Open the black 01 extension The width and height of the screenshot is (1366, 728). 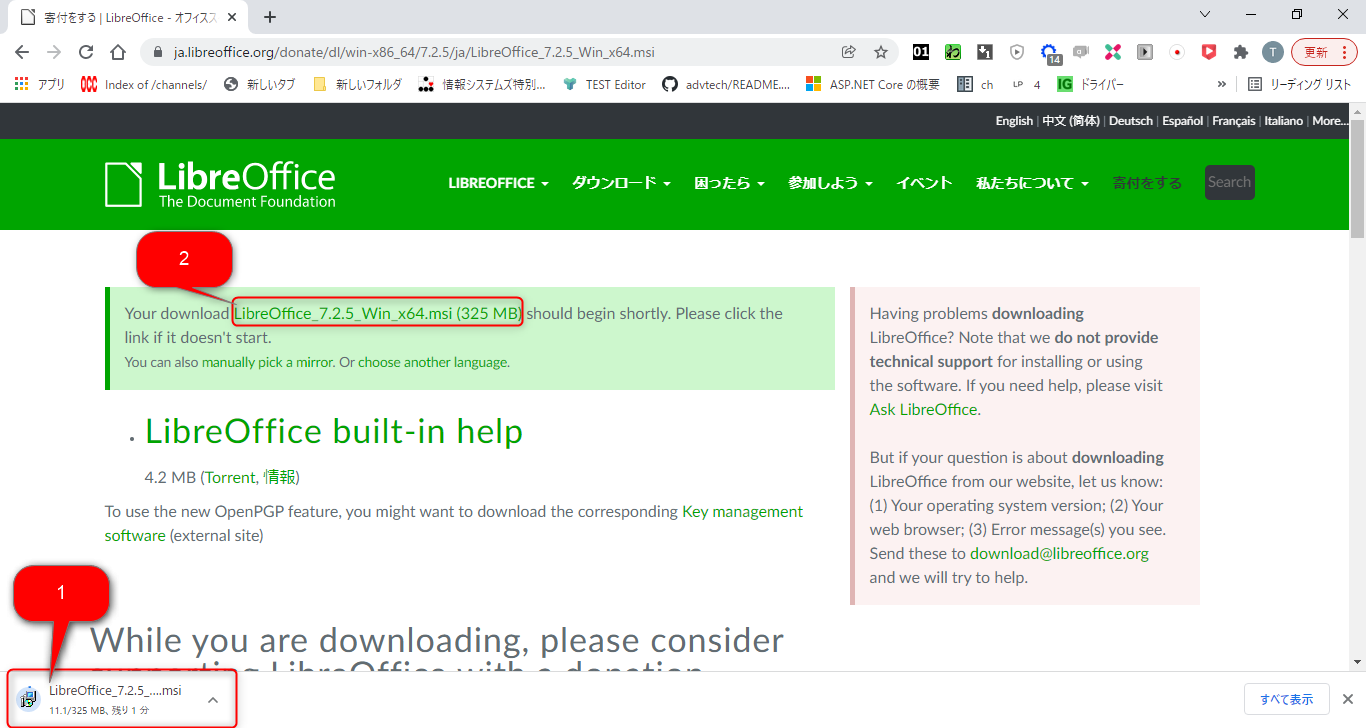pos(921,52)
